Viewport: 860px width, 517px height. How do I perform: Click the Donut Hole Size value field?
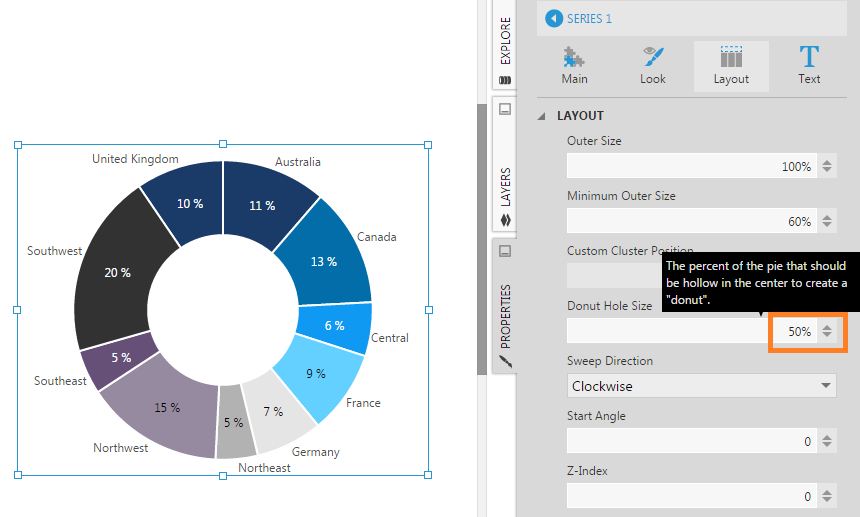point(690,331)
